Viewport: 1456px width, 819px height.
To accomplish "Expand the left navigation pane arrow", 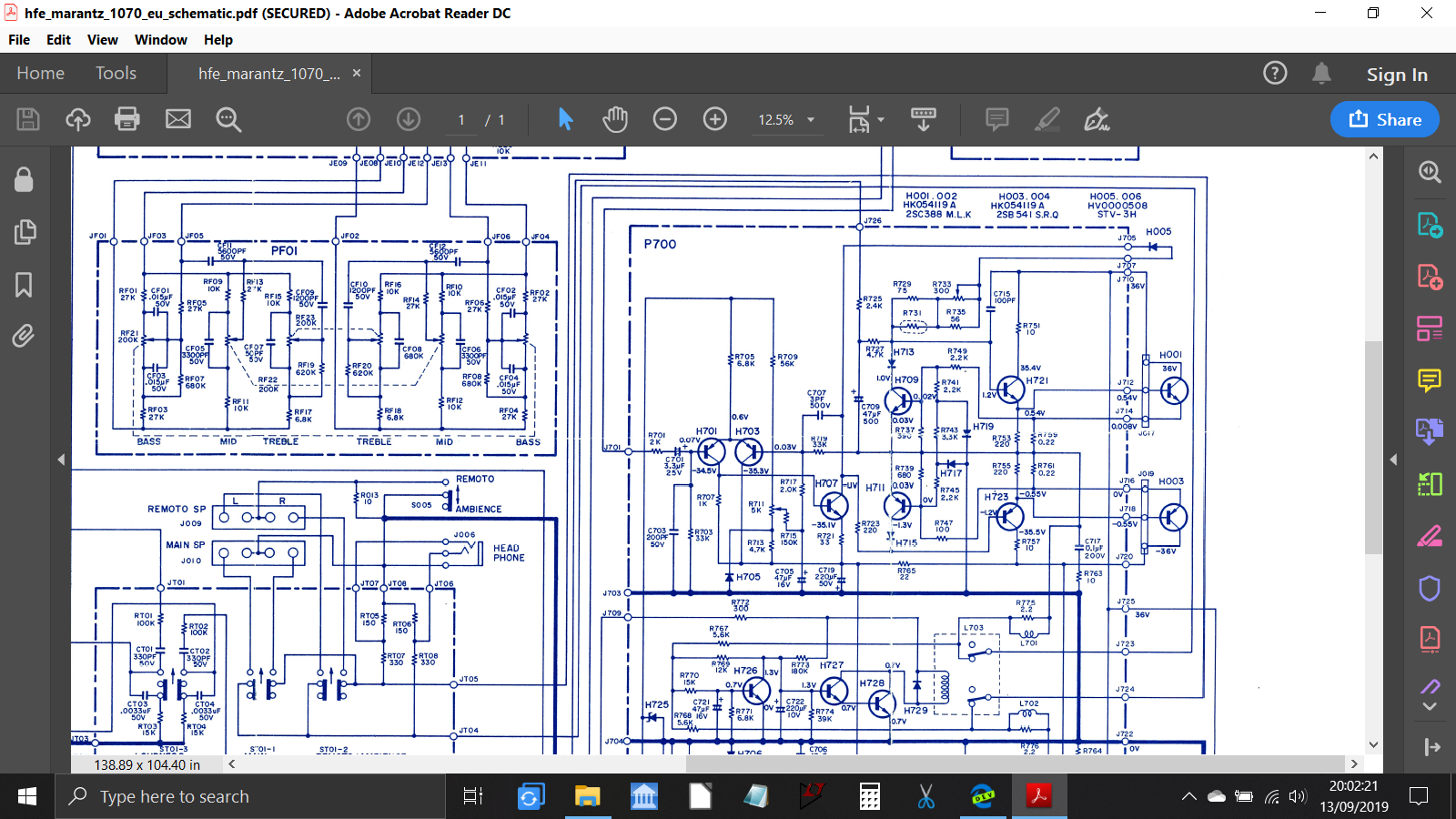I will point(61,460).
